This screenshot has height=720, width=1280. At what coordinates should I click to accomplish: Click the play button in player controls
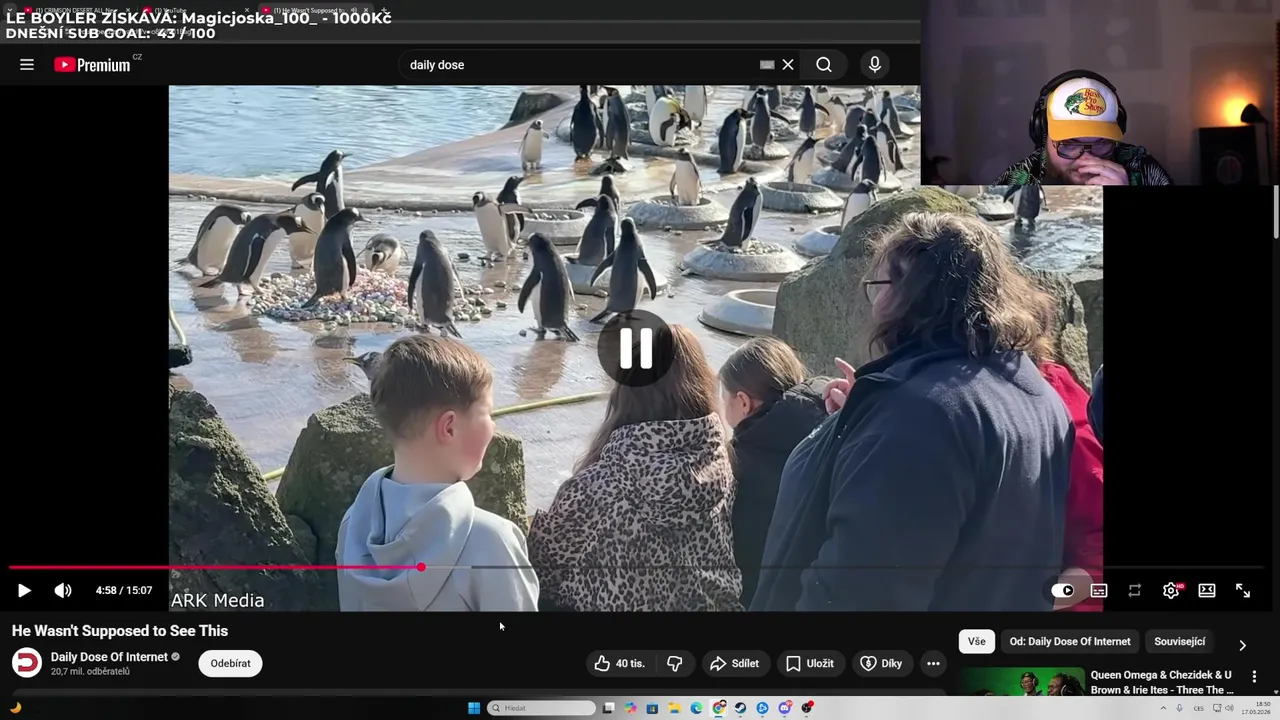[24, 591]
